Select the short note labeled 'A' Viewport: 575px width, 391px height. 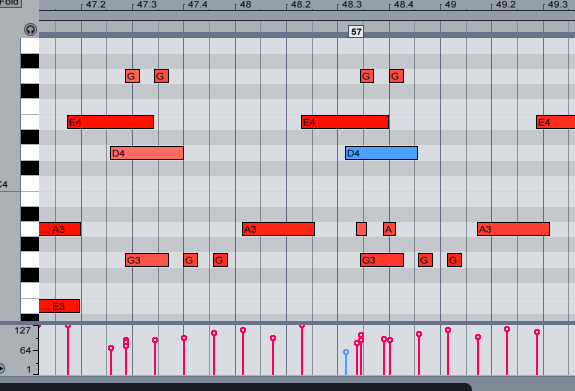click(x=389, y=229)
